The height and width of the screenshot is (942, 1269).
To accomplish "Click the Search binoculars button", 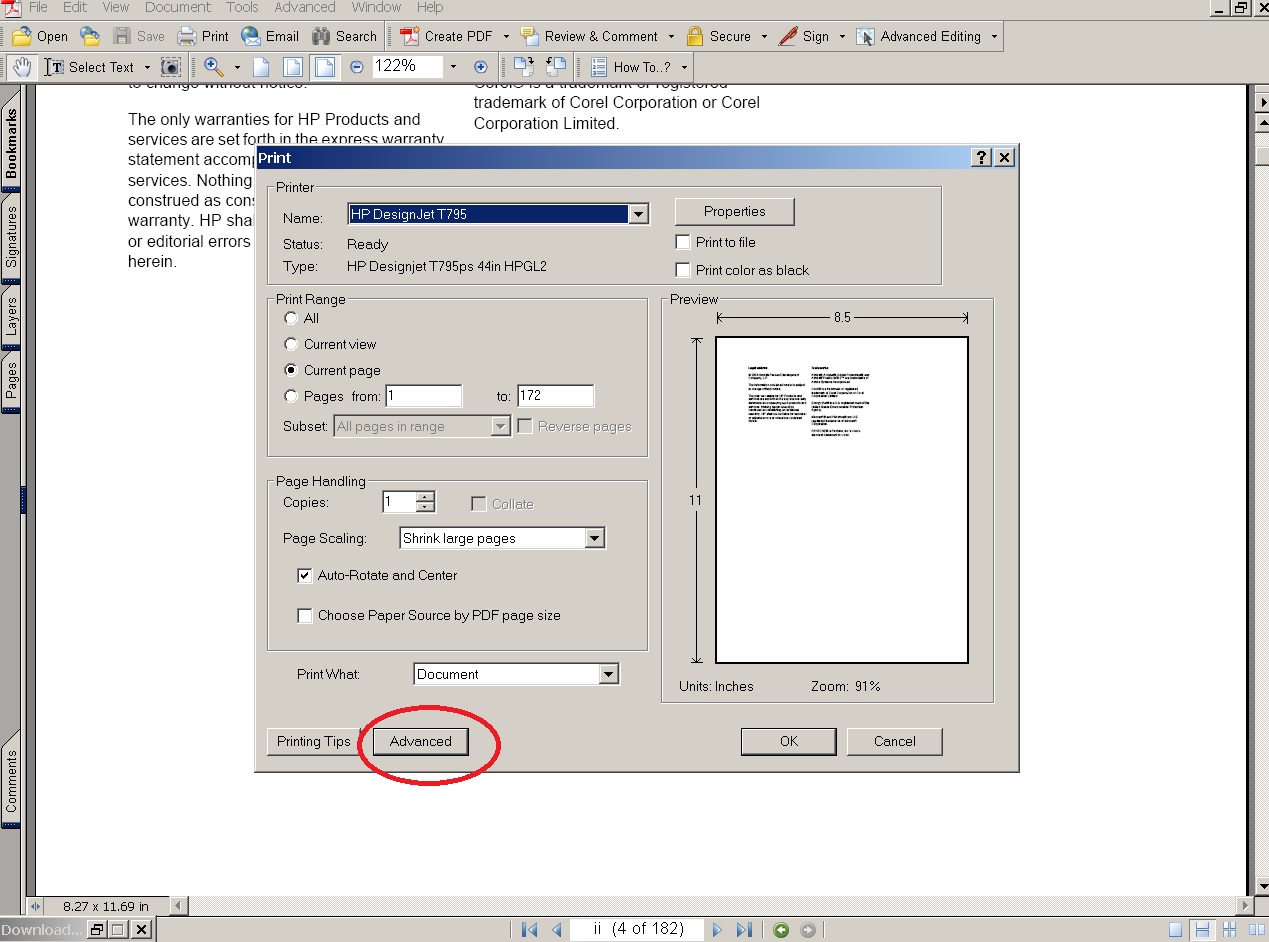I will click(x=344, y=36).
